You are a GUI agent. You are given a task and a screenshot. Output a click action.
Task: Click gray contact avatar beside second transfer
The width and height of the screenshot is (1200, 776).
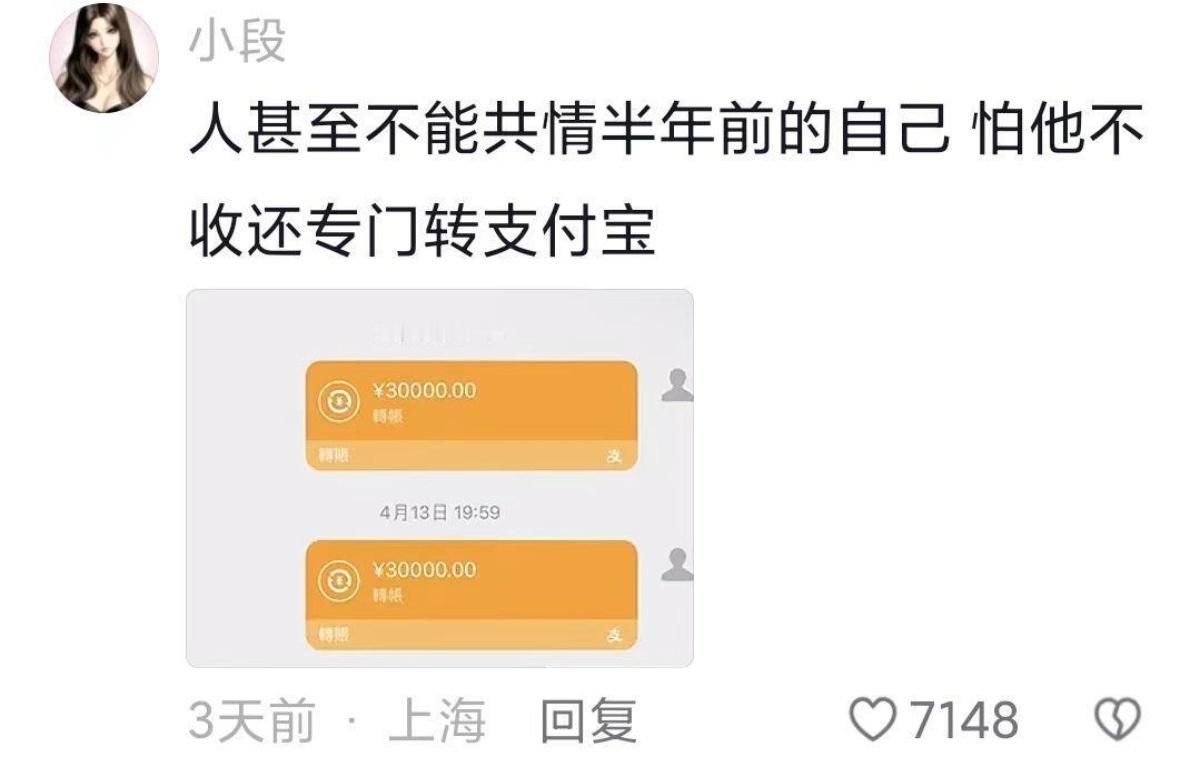pyautogui.click(x=677, y=565)
